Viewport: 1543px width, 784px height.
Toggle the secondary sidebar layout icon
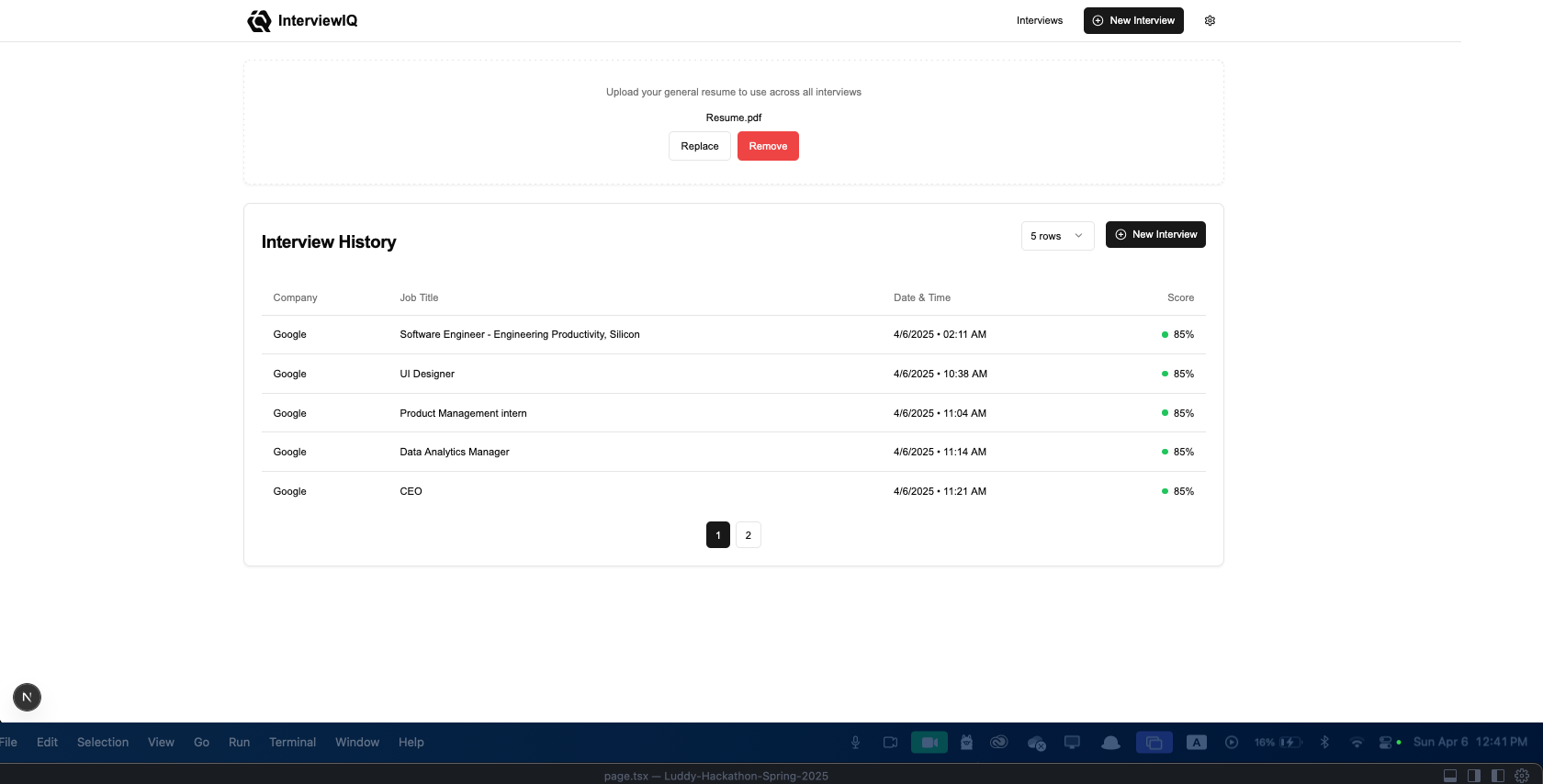pyautogui.click(x=1474, y=776)
